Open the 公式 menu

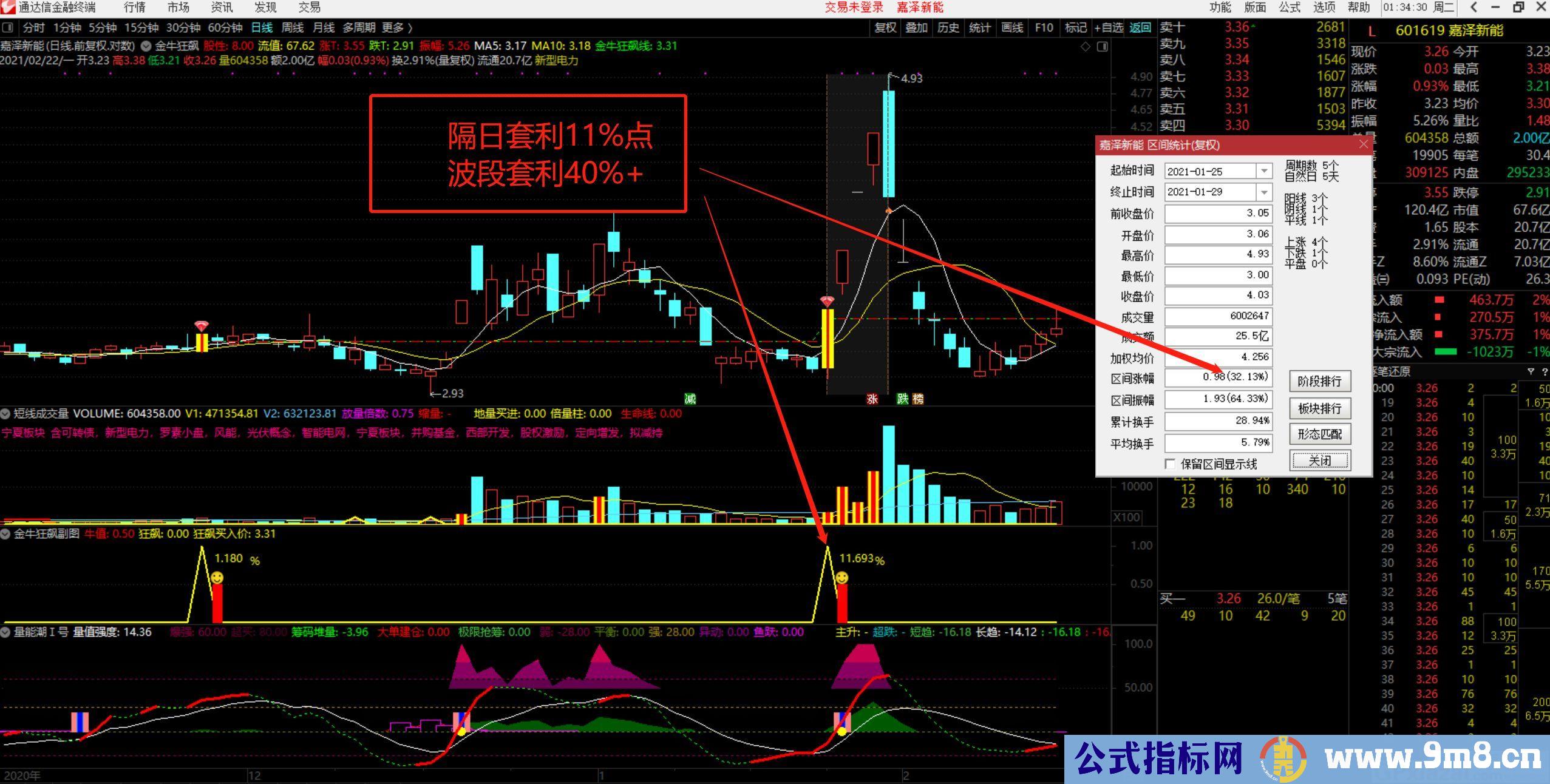coord(1290,7)
